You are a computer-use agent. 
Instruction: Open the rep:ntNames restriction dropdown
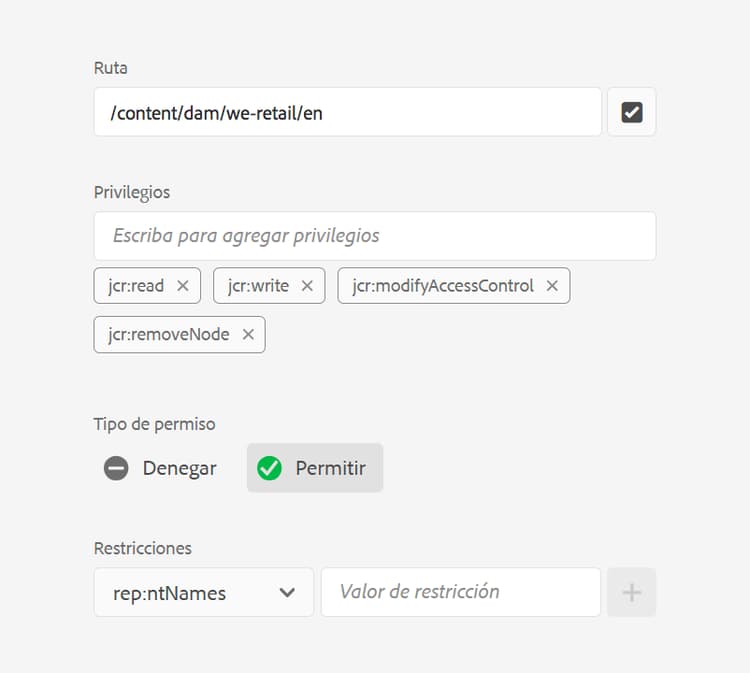(203, 593)
